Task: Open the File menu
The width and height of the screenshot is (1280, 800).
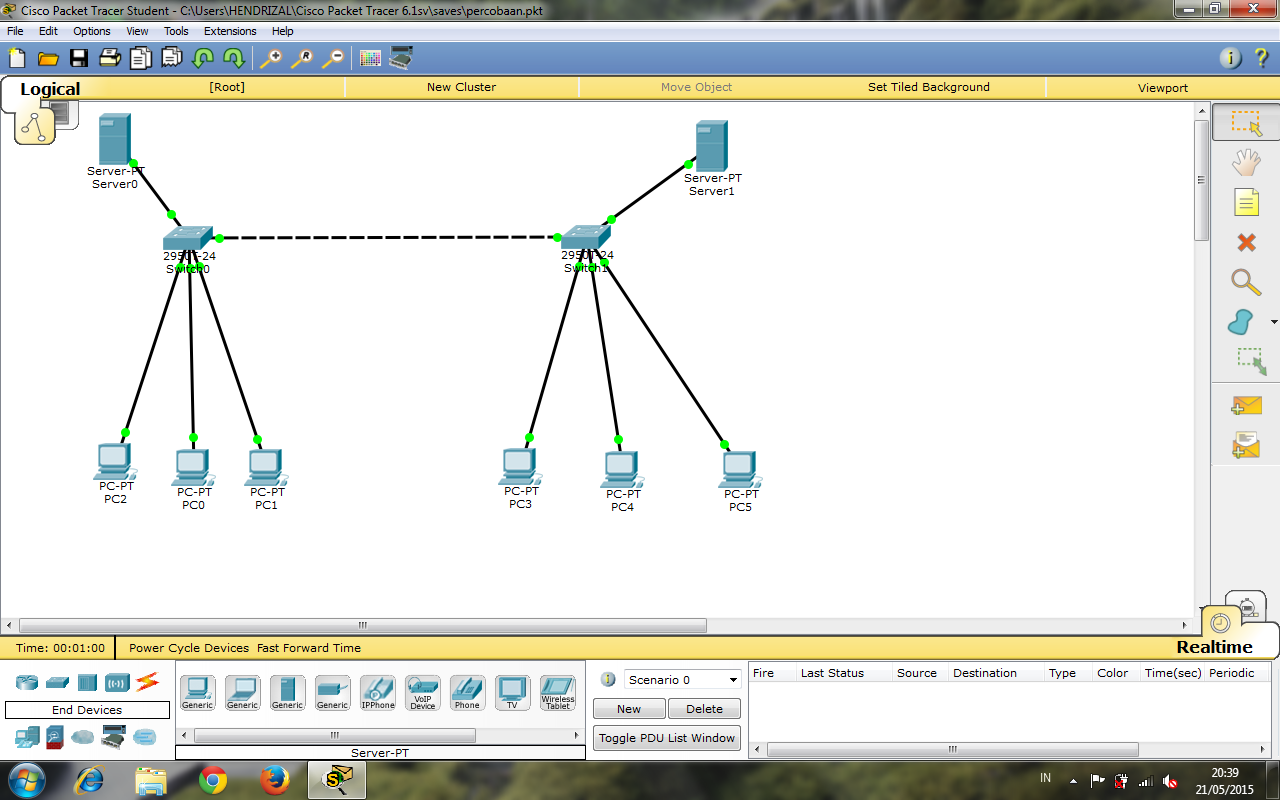Action: 15,31
